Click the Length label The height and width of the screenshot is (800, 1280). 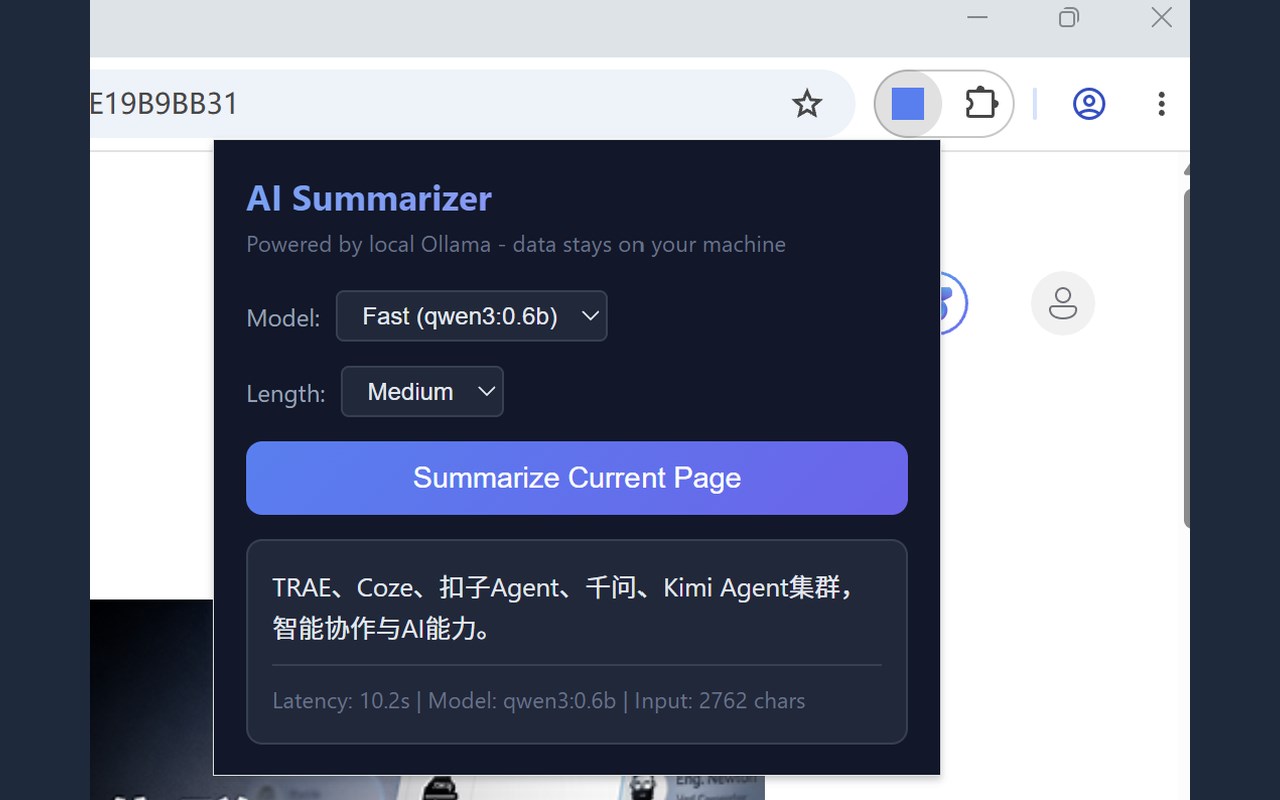click(x=286, y=394)
